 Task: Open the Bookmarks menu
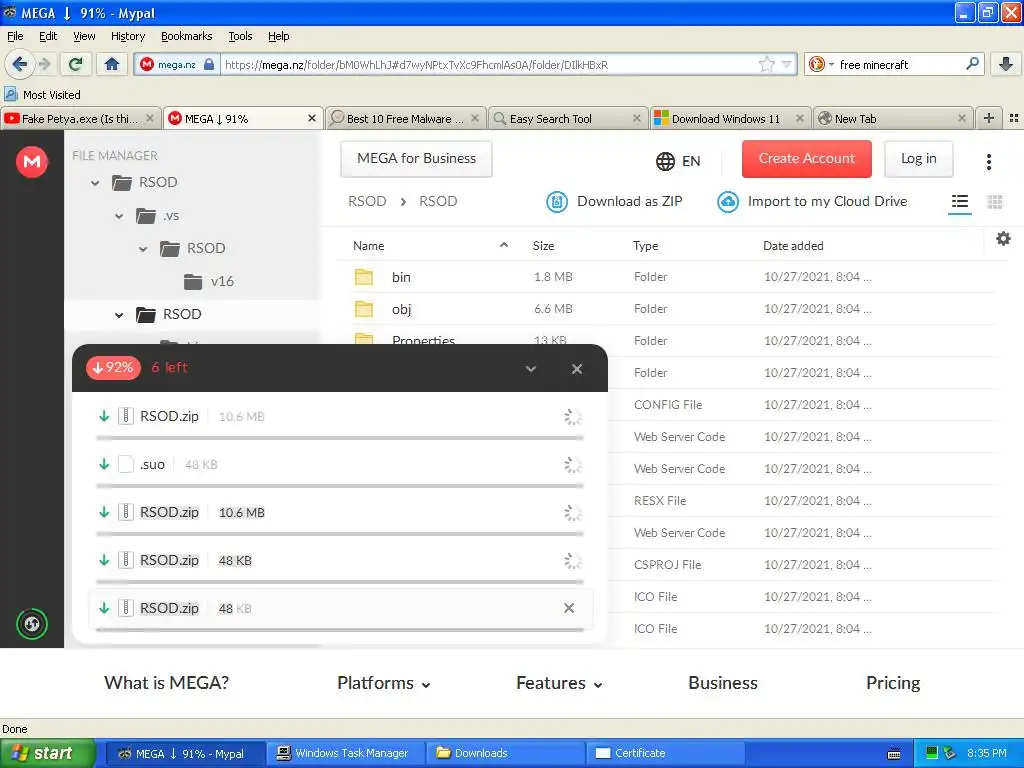point(186,36)
